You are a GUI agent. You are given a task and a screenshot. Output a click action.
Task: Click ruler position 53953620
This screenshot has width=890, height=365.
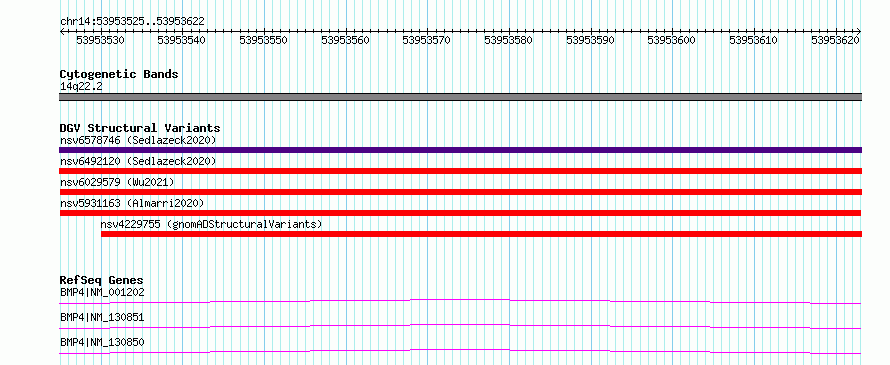(x=836, y=40)
